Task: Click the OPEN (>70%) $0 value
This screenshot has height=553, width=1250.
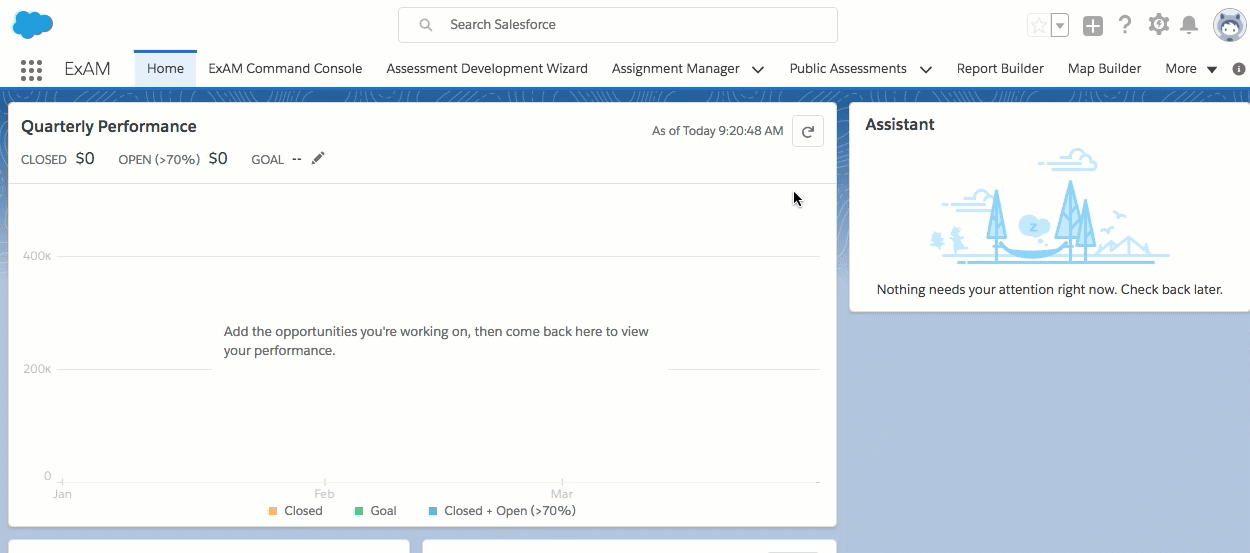Action: [x=218, y=158]
